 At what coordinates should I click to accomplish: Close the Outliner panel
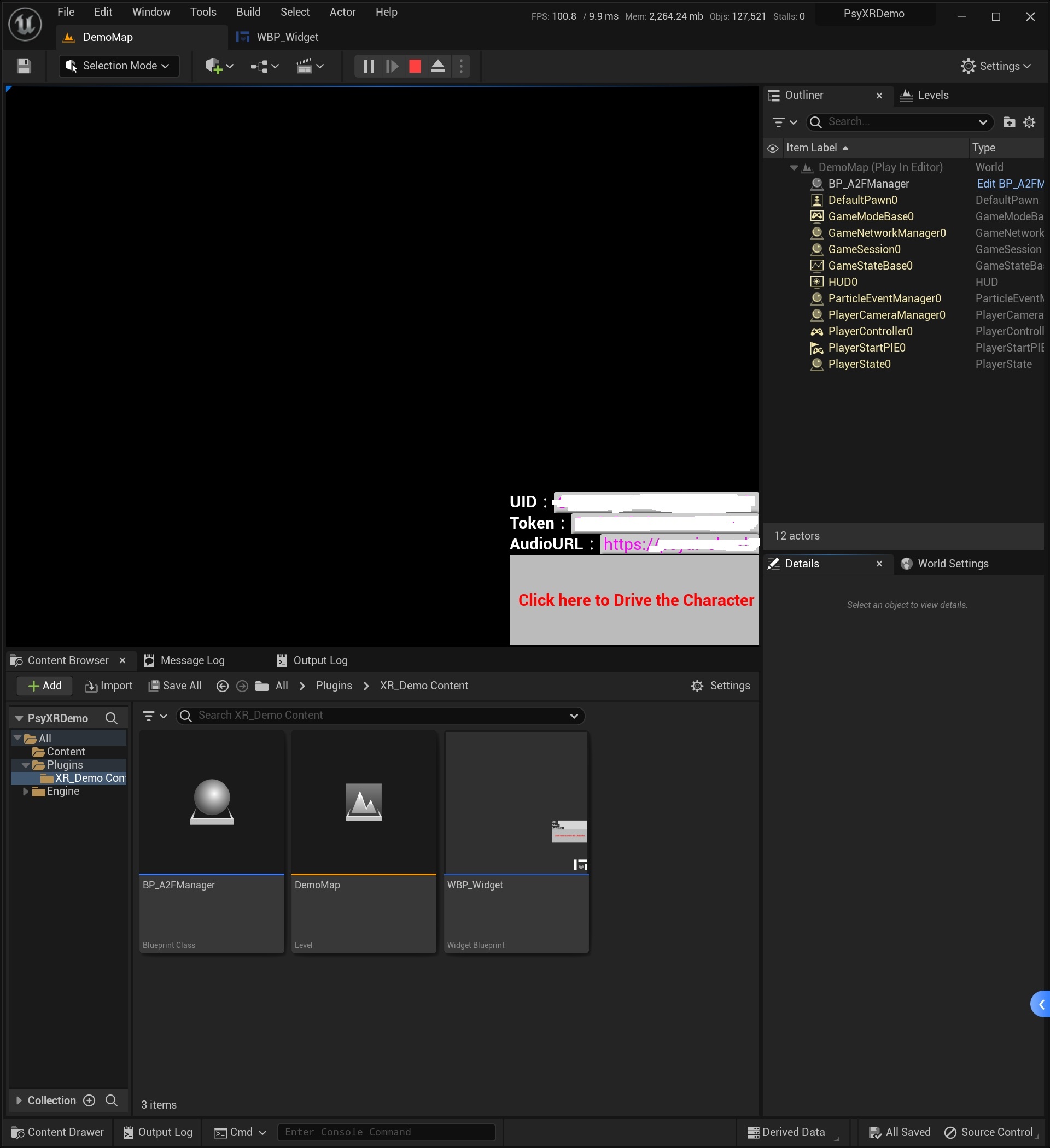tap(879, 96)
